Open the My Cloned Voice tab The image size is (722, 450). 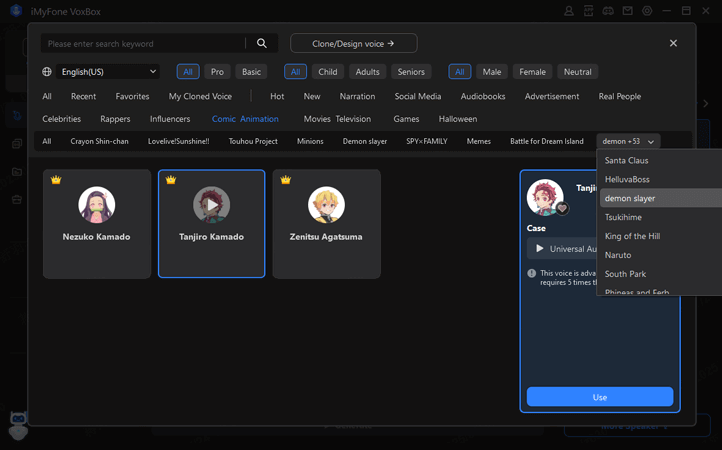click(200, 96)
